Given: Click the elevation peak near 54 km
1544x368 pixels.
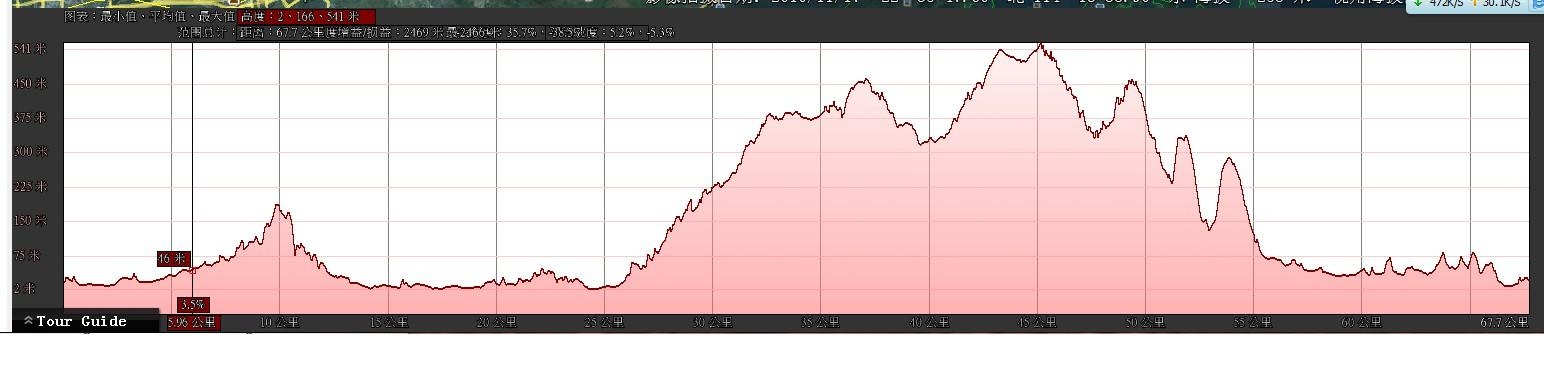Looking at the screenshot, I should click(x=1228, y=160).
